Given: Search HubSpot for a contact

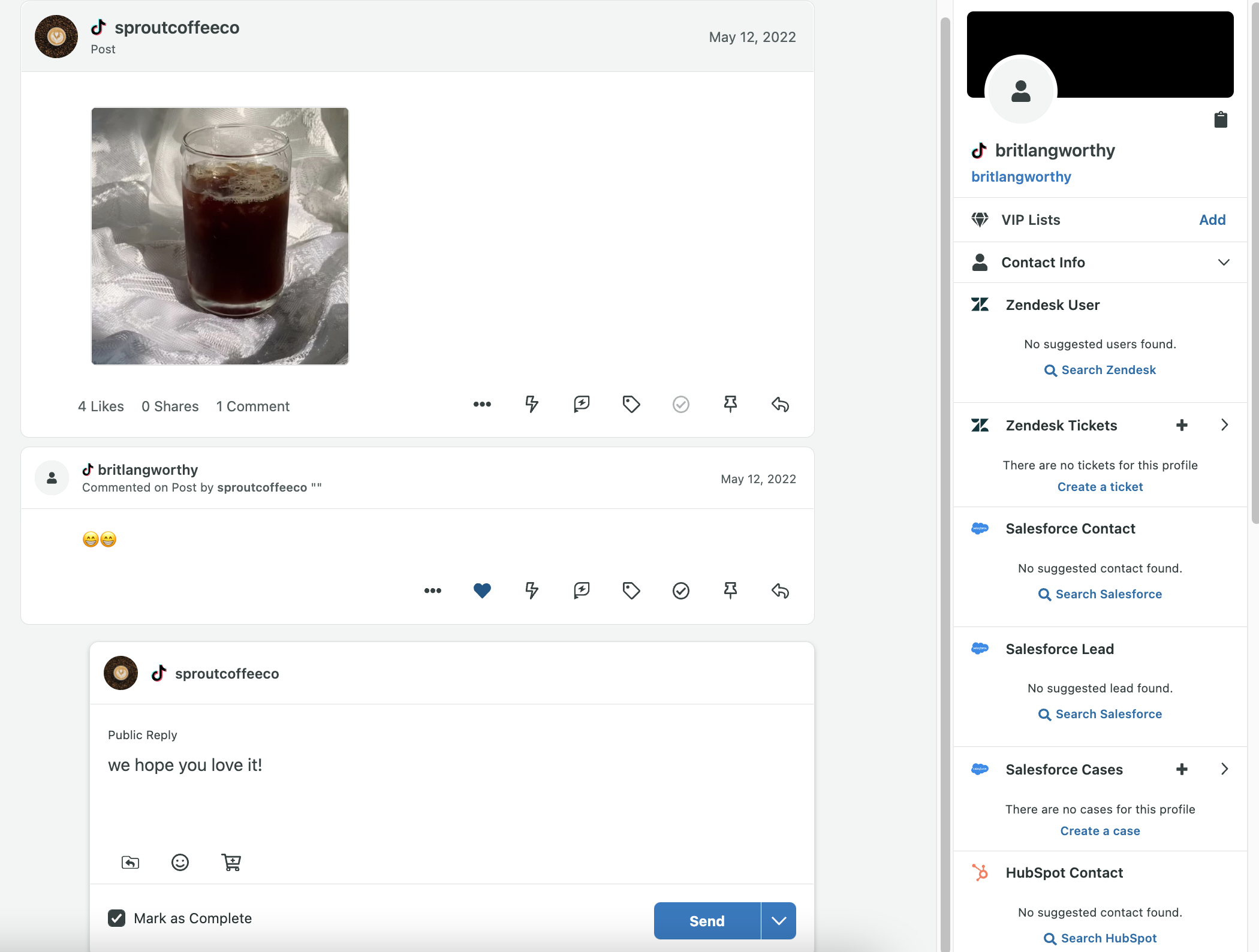Looking at the screenshot, I should point(1100,938).
